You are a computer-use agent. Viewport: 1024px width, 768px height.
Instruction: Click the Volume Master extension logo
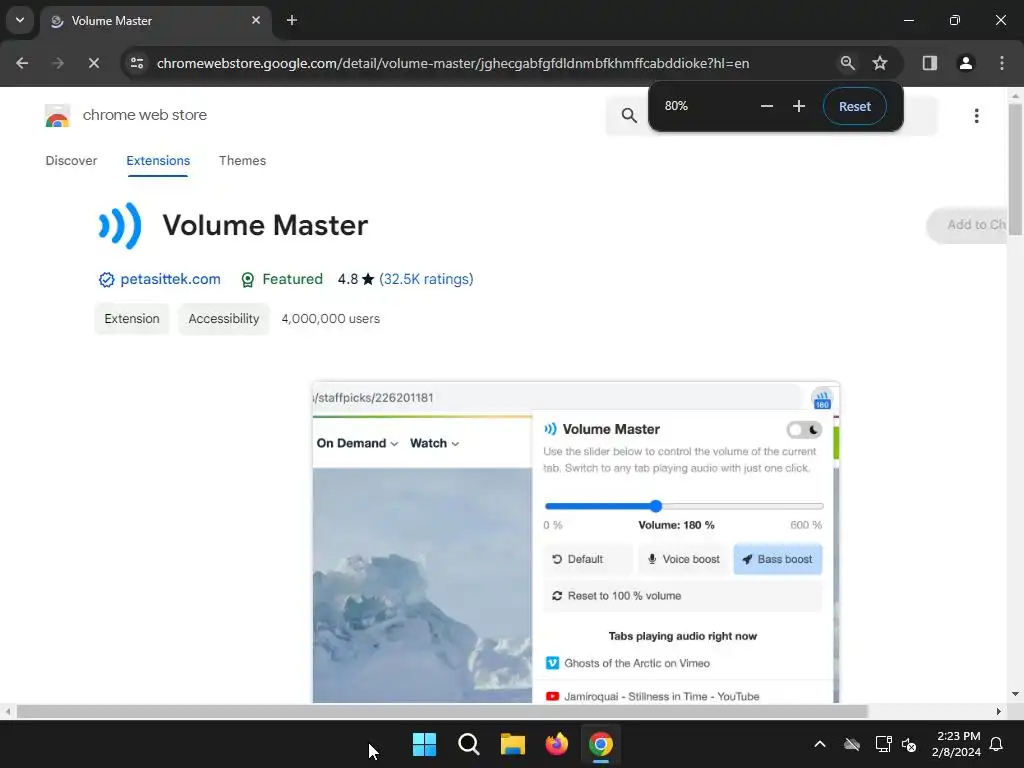point(120,225)
